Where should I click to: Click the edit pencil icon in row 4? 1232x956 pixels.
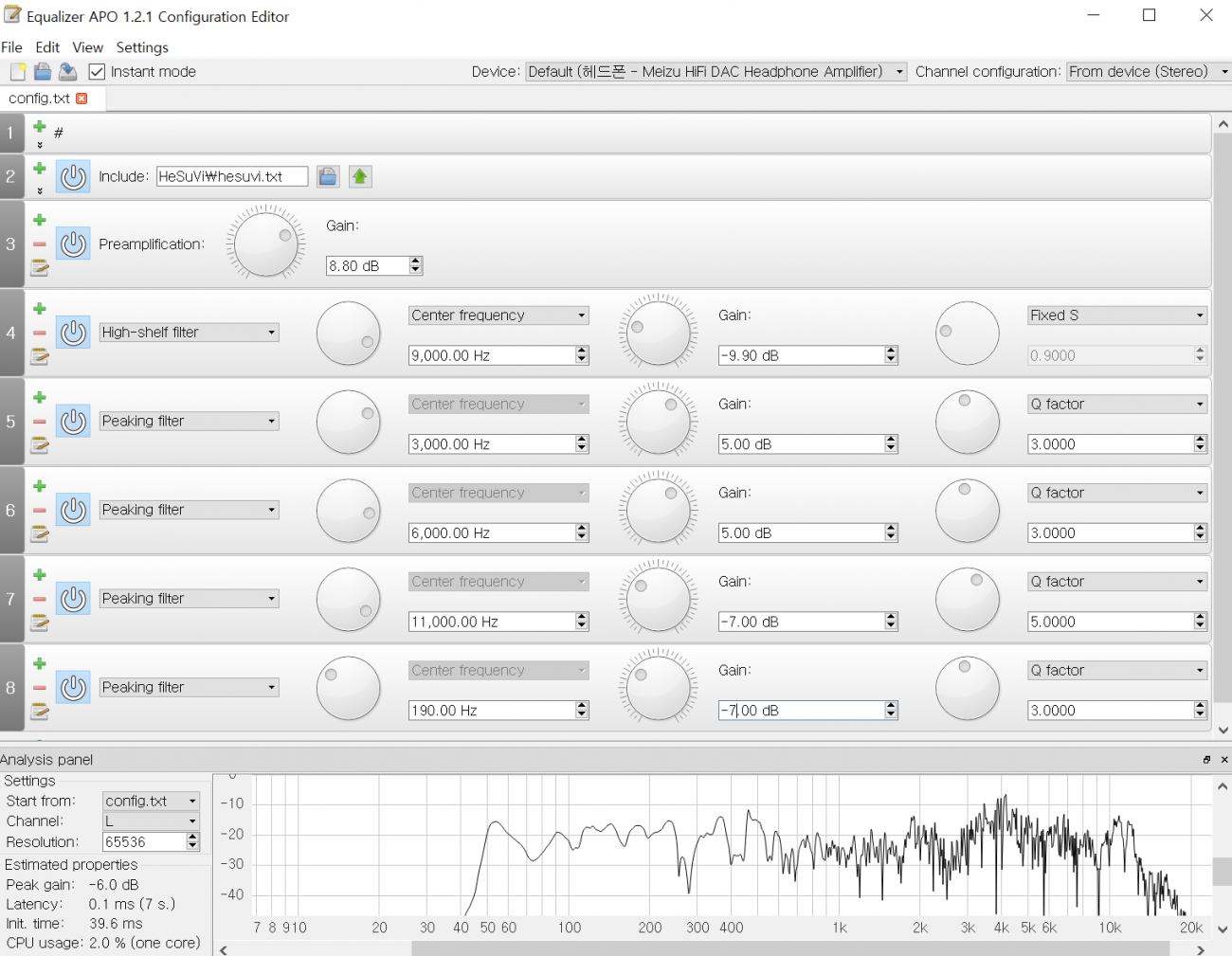(x=40, y=356)
